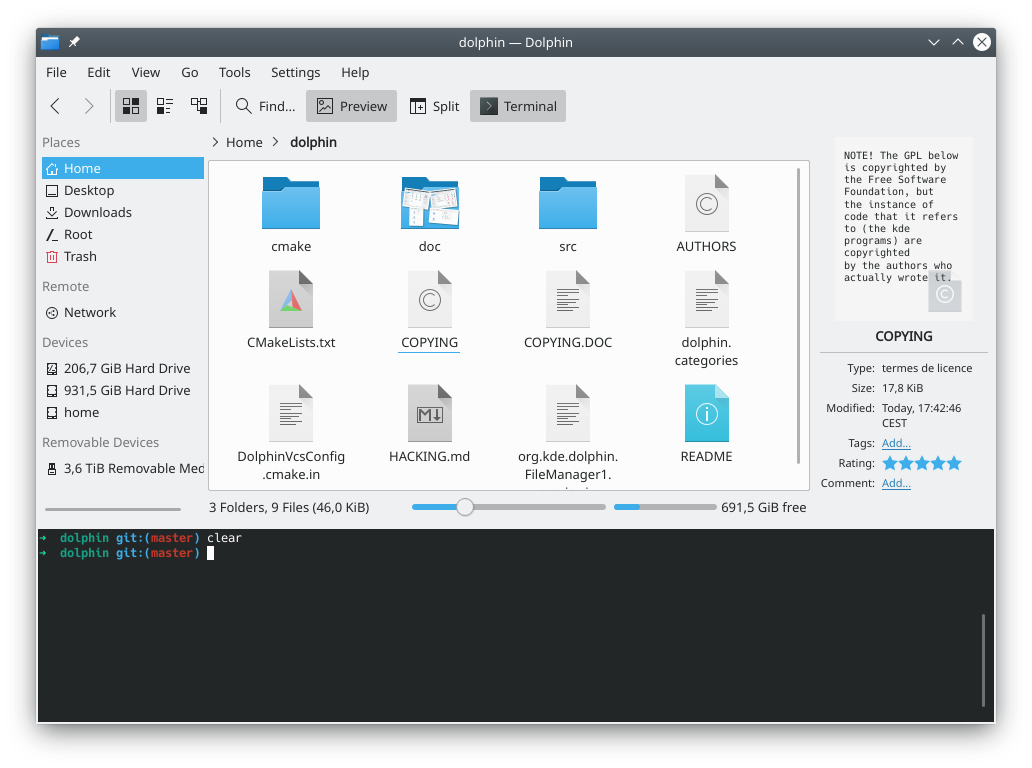1032x768 pixels.
Task: Select the dolphin.categories file icon
Action: pos(707,299)
